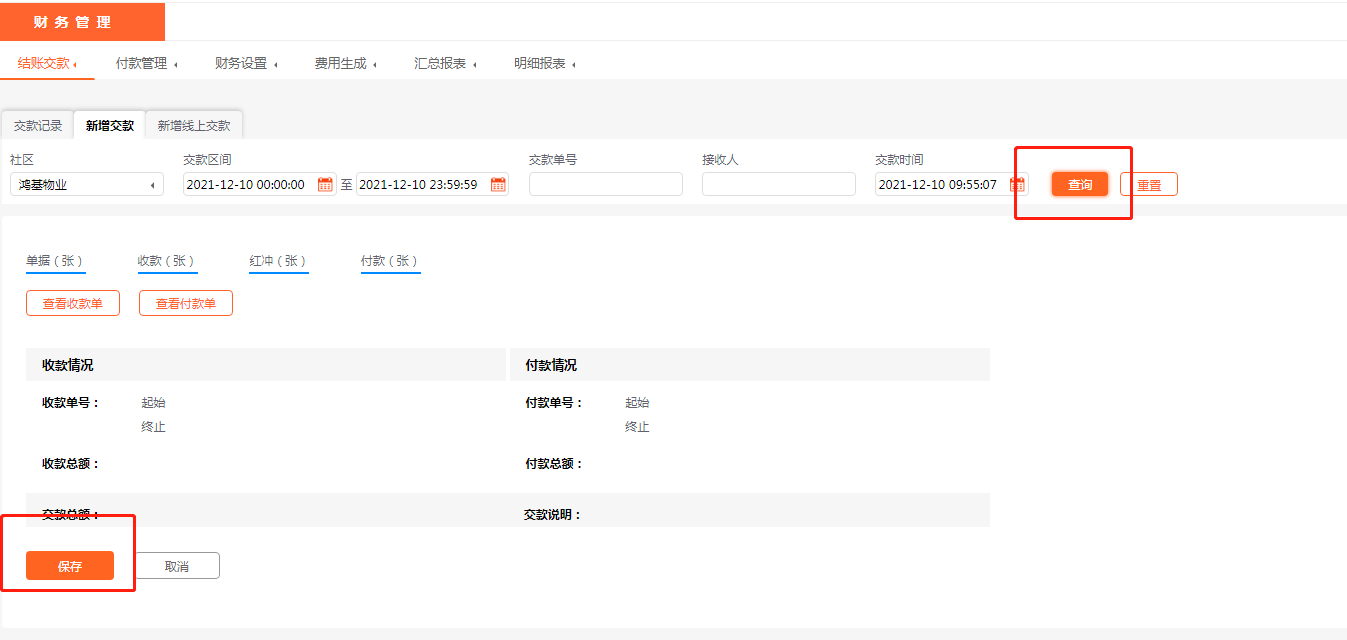The width and height of the screenshot is (1347, 640).
Task: Click the orange 查询 button
Action: click(1080, 184)
